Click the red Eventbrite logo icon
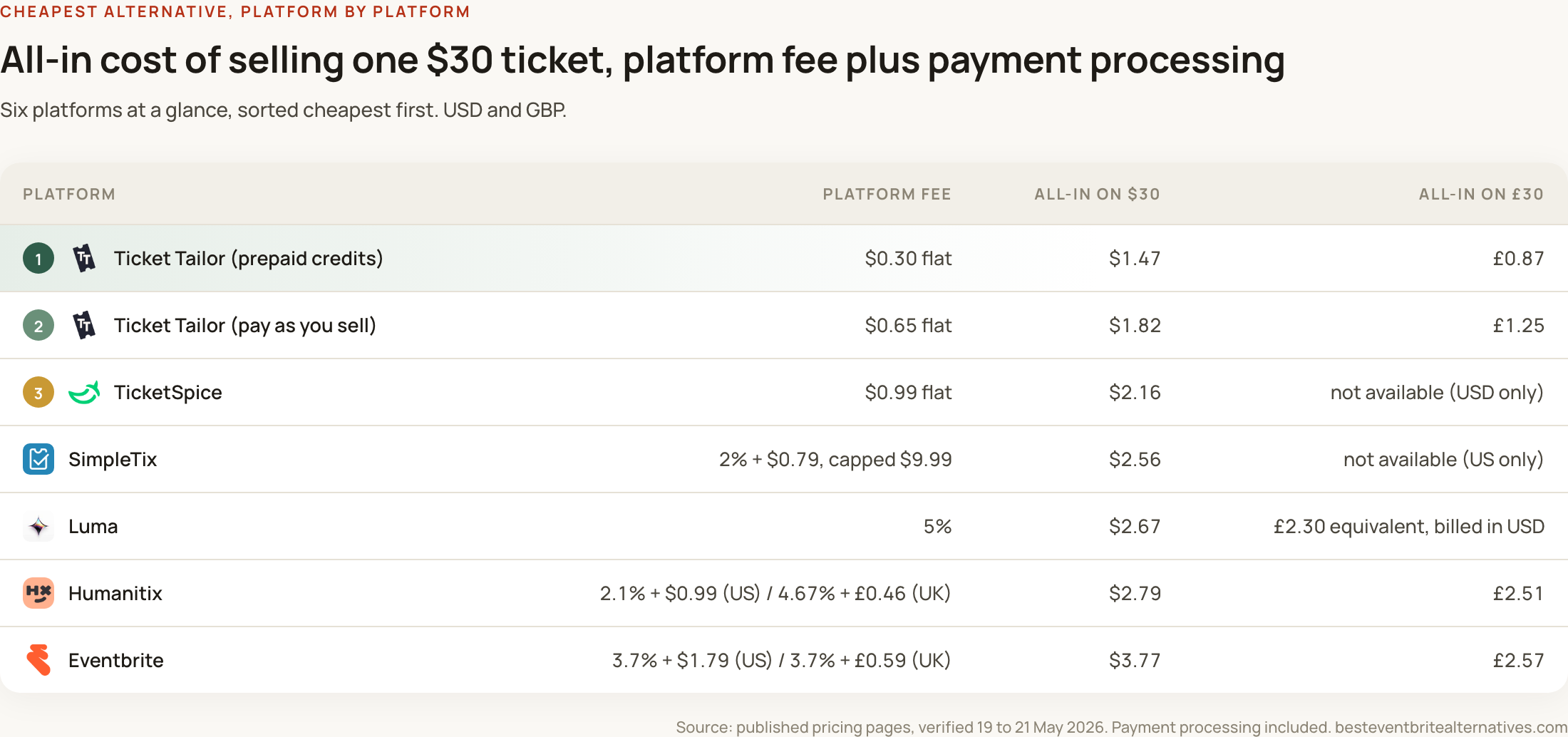This screenshot has width=1568, height=737. click(x=38, y=660)
